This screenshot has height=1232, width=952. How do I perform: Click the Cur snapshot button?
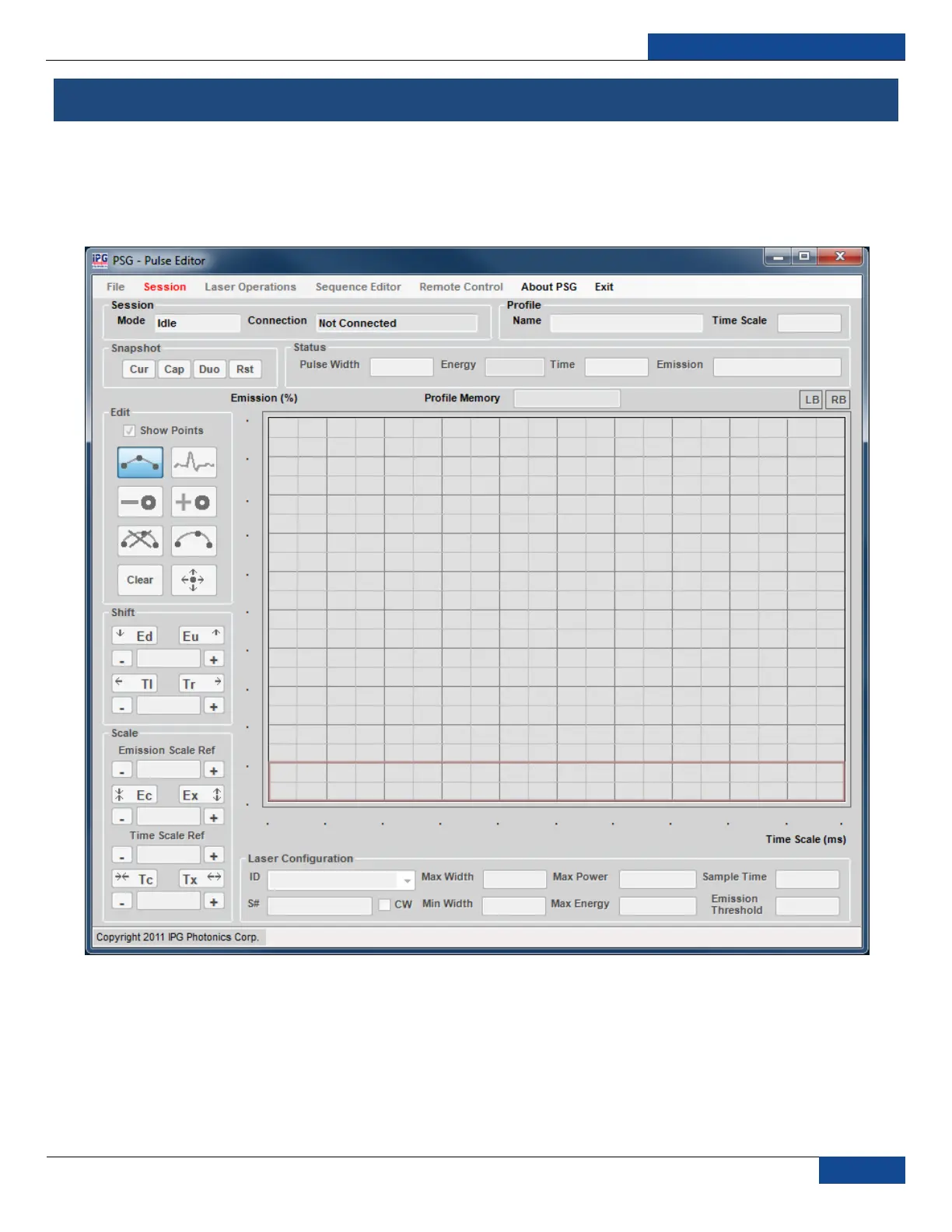[x=139, y=369]
